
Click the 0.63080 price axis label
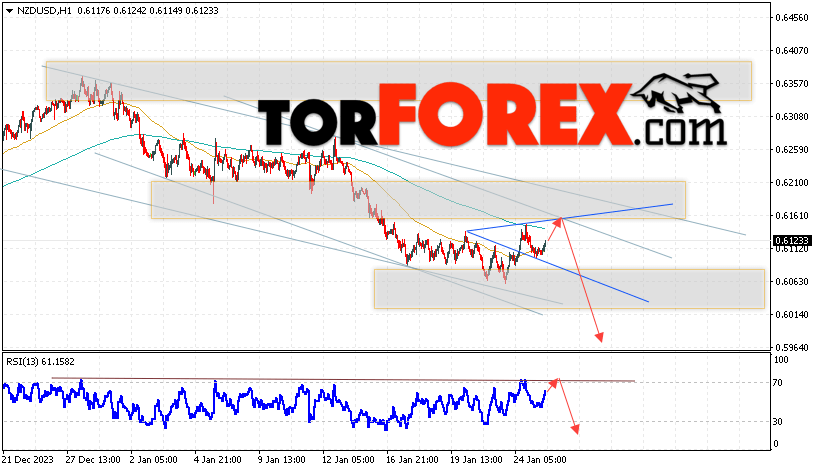click(792, 117)
